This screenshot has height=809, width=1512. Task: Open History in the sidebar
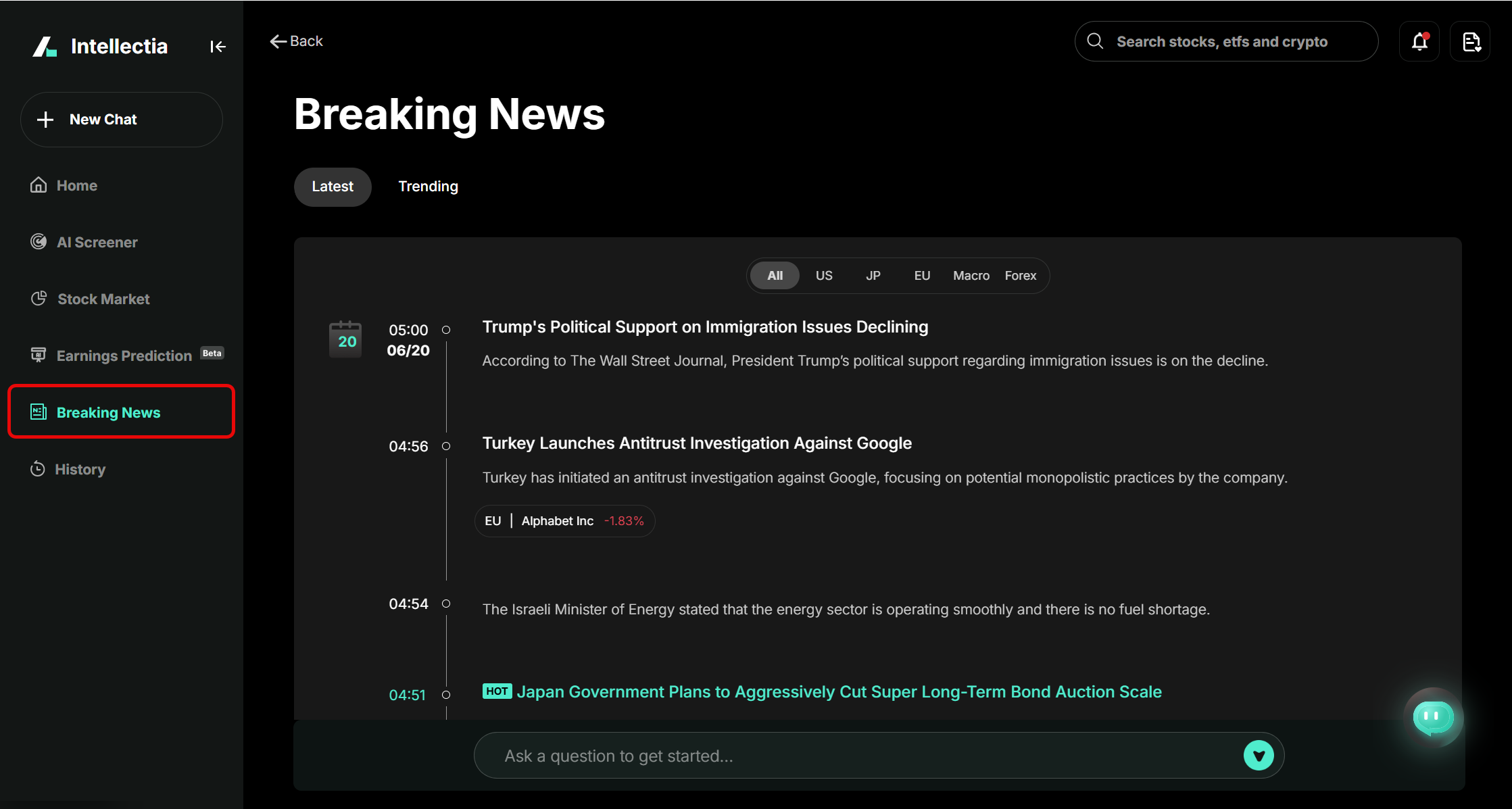pyautogui.click(x=80, y=469)
